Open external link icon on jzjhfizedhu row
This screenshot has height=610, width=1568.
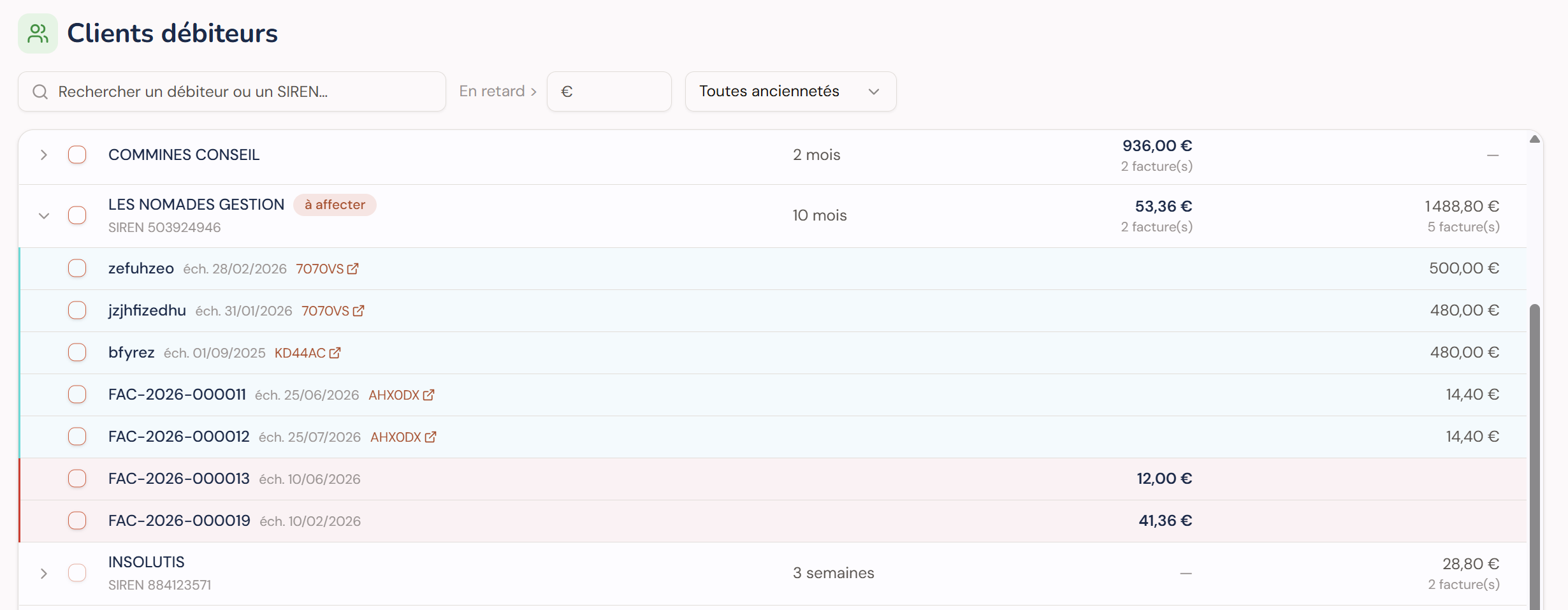(359, 311)
